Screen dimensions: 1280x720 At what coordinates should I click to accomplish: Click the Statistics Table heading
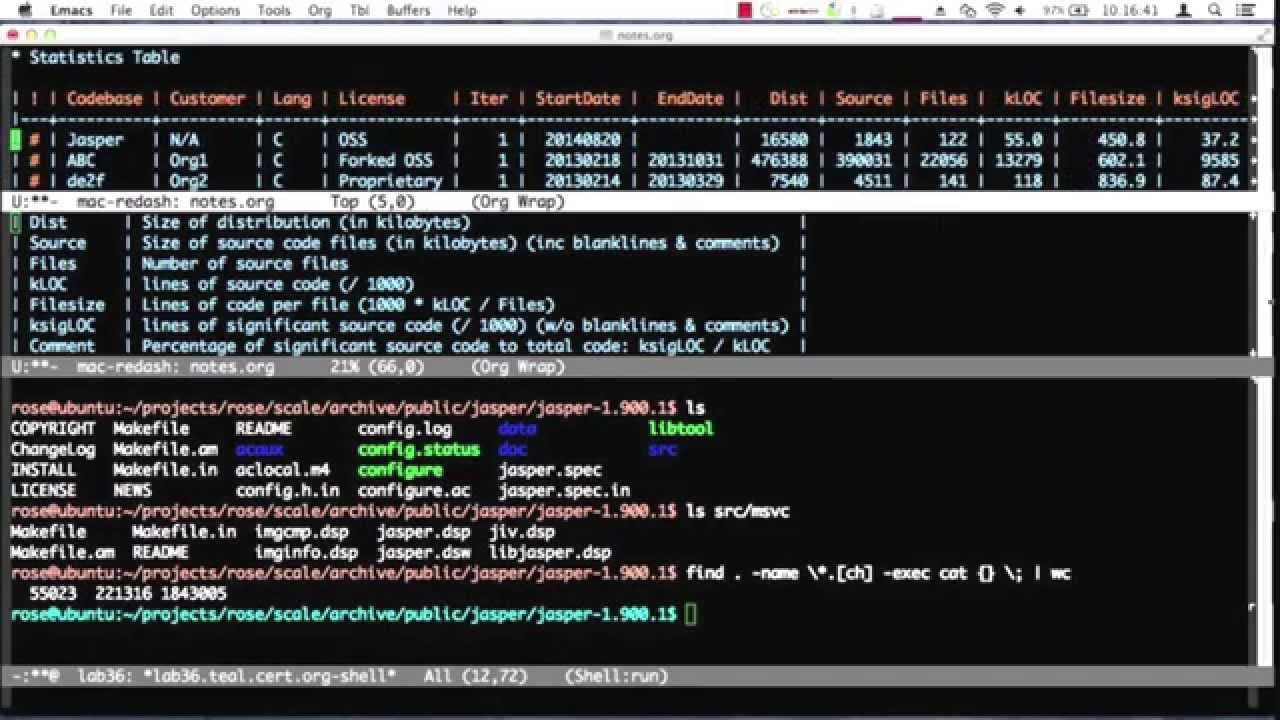pyautogui.click(x=104, y=57)
